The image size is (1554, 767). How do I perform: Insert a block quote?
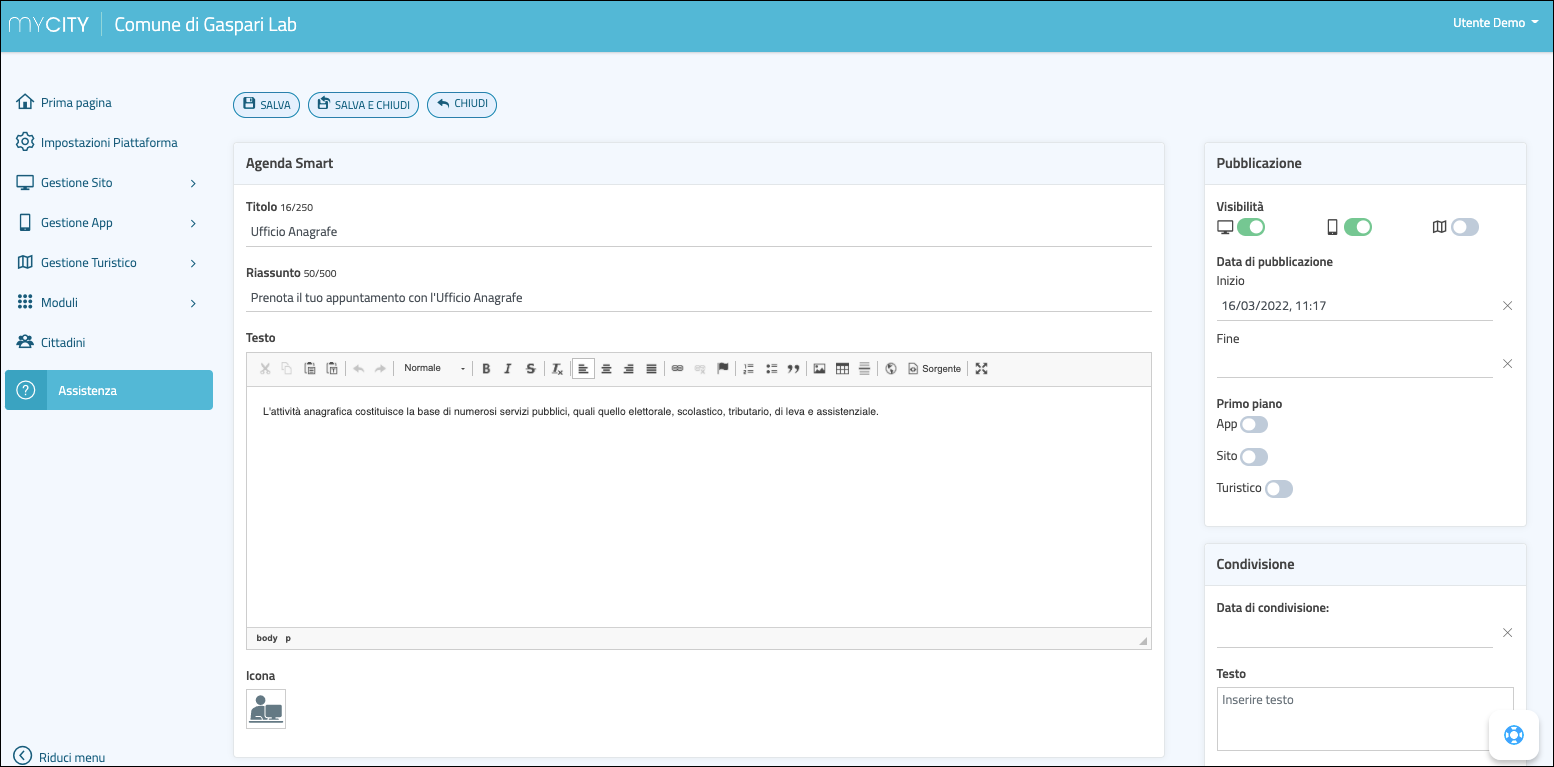tap(793, 369)
